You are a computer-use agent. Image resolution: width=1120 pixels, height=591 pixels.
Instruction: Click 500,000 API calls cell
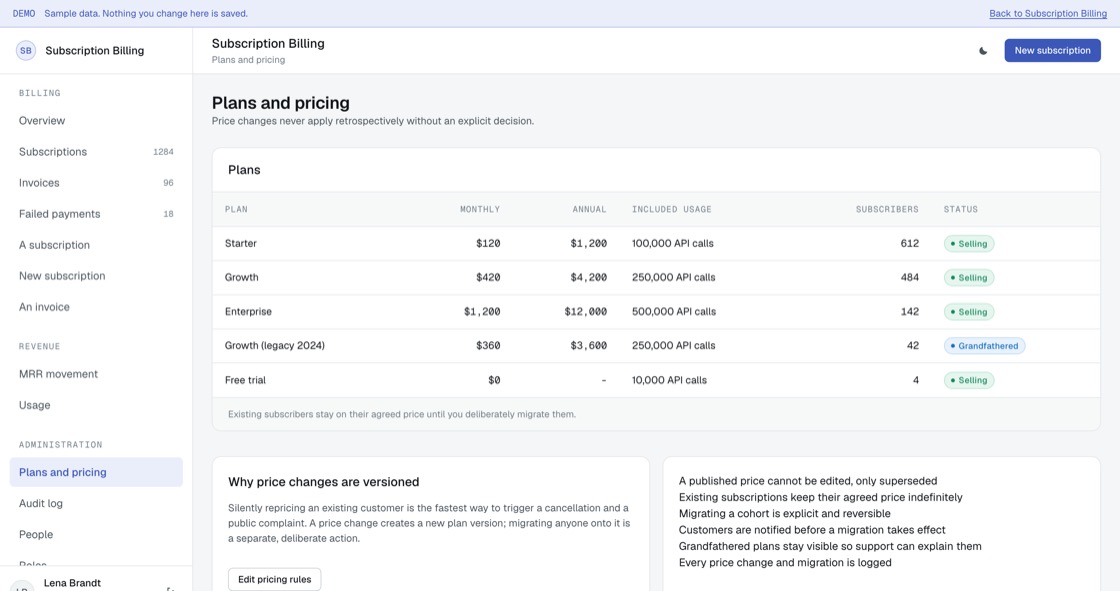pyautogui.click(x=674, y=312)
